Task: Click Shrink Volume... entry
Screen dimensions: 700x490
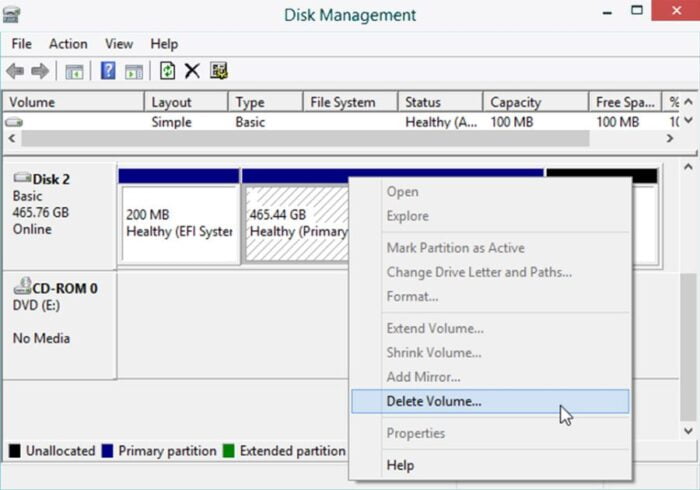Action: [x=490, y=353]
